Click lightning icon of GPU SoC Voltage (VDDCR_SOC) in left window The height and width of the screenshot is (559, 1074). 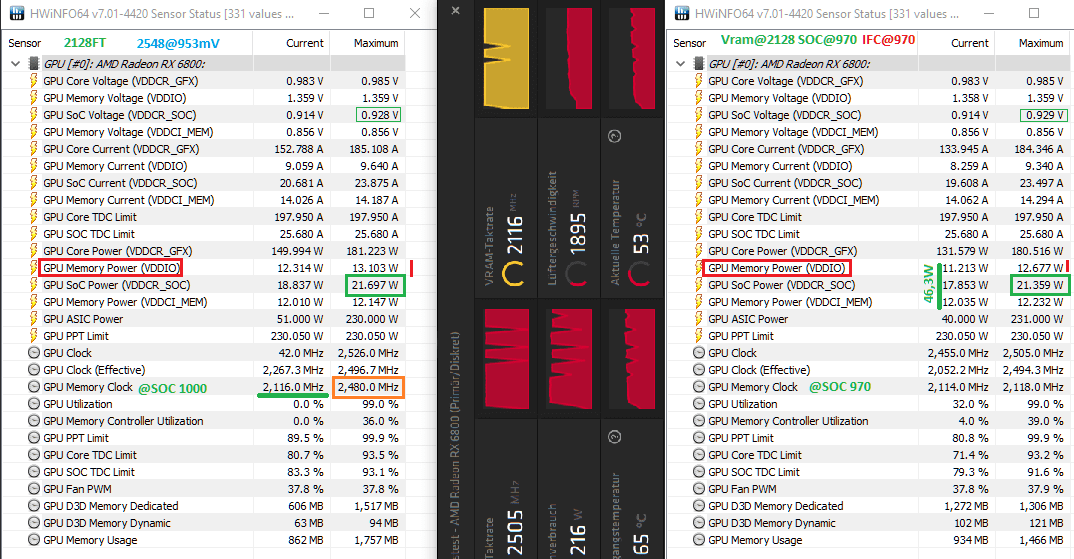pyautogui.click(x=34, y=115)
